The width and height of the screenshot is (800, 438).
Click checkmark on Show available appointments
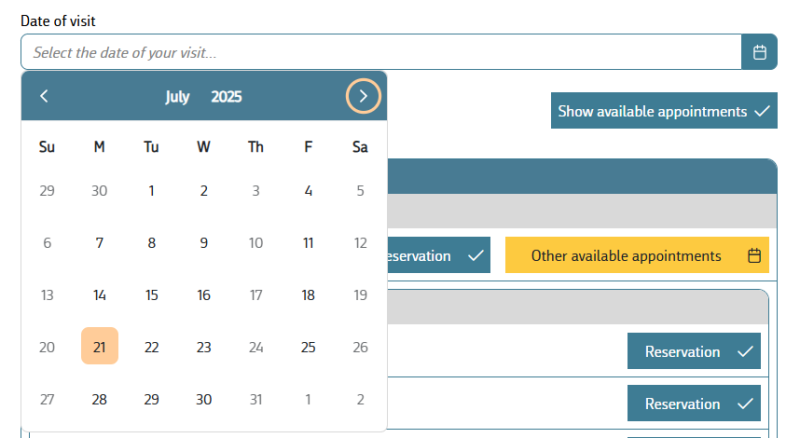coord(762,111)
